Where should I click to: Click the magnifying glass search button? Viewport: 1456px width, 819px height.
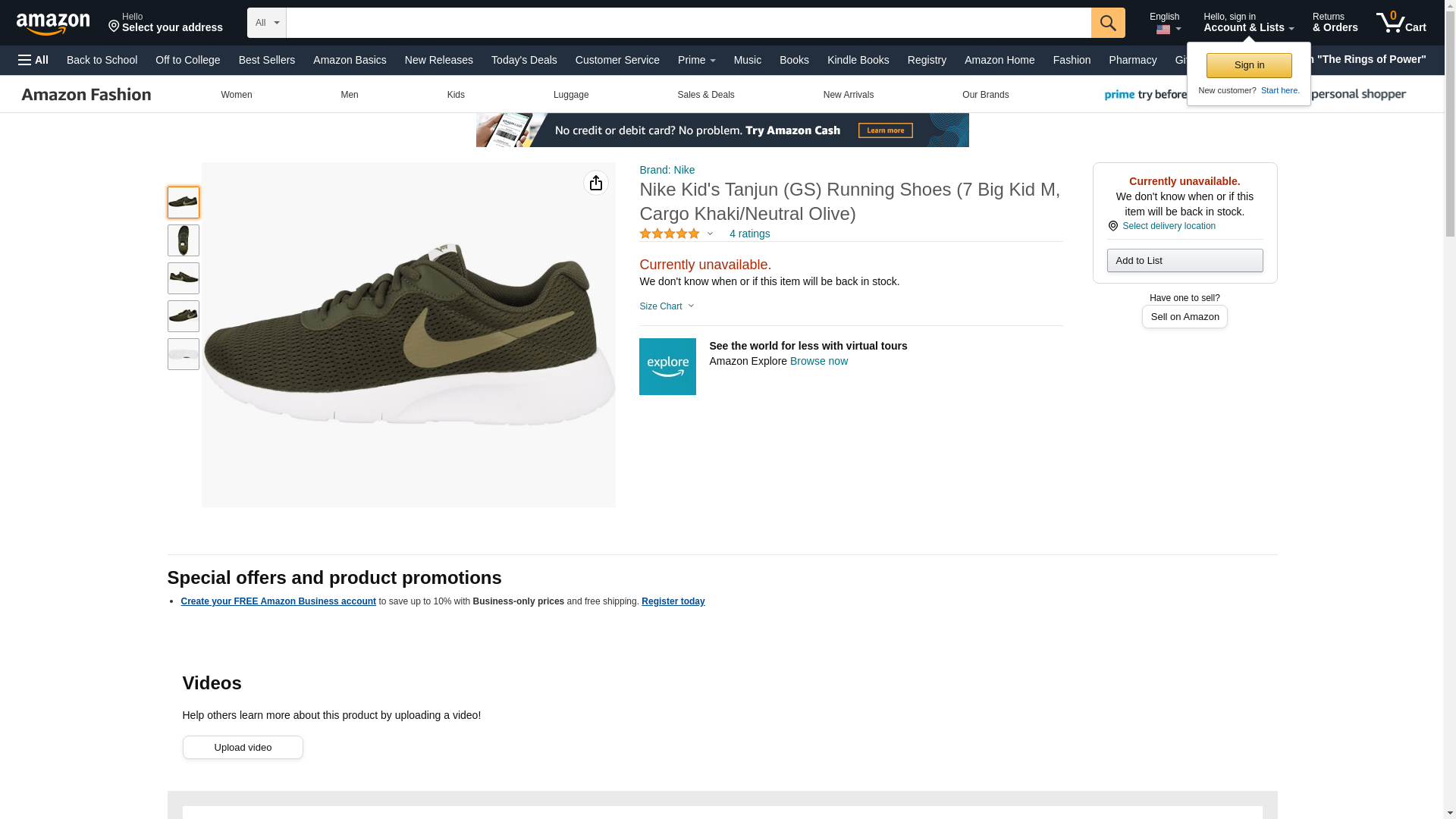(1107, 23)
